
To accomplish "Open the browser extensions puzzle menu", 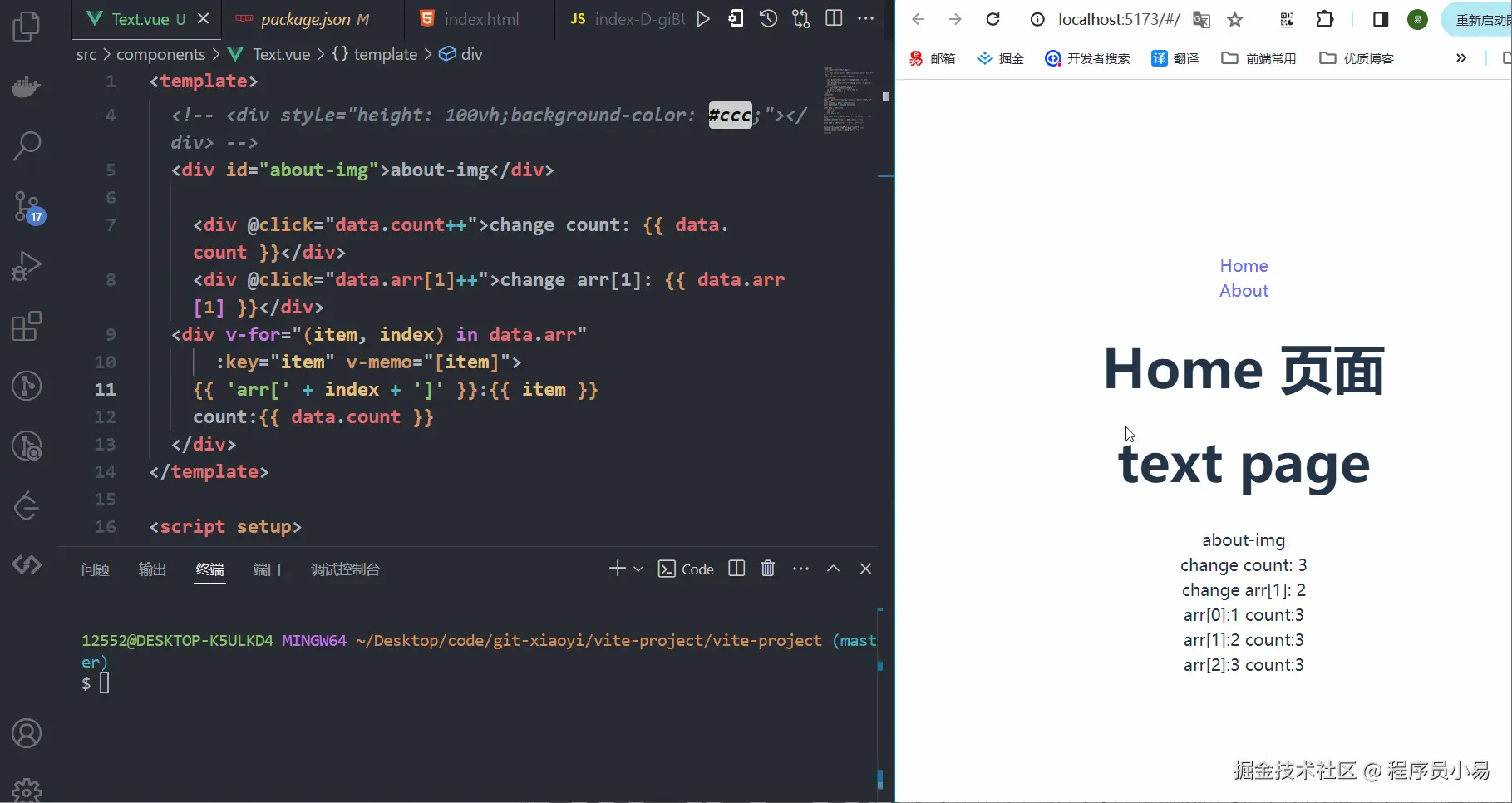I will [1325, 19].
